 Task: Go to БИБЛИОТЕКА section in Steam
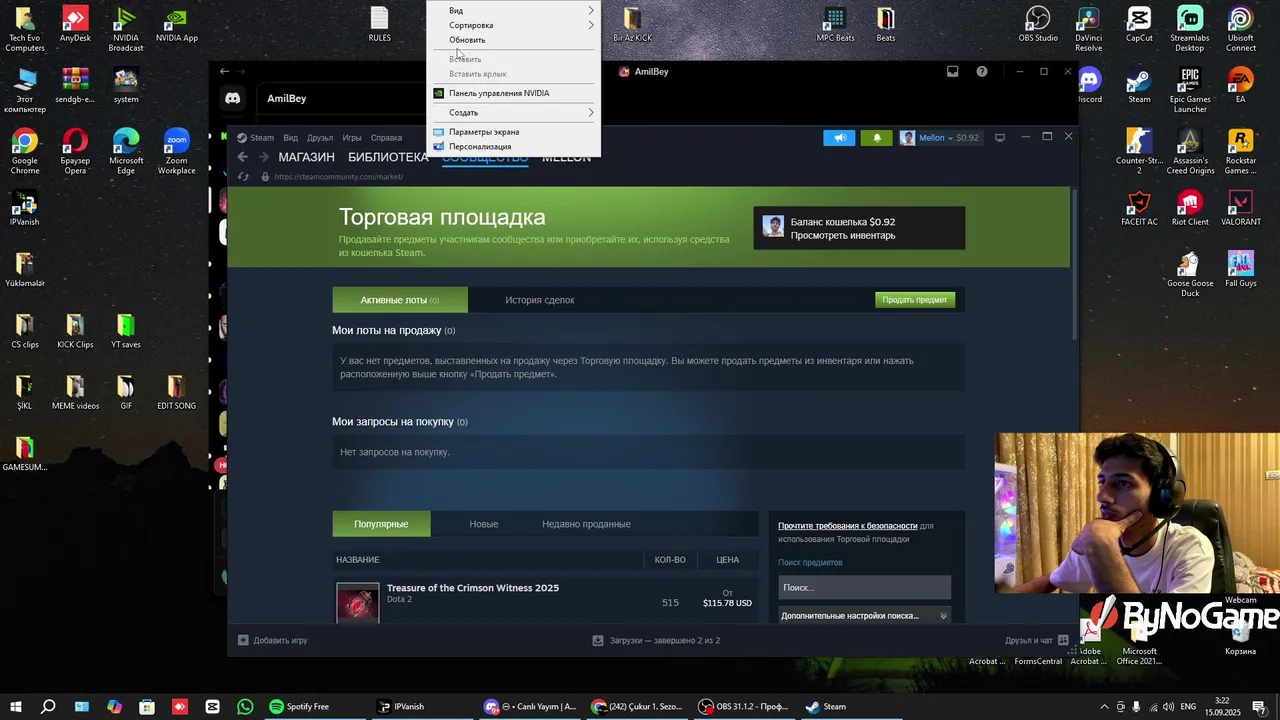388,157
